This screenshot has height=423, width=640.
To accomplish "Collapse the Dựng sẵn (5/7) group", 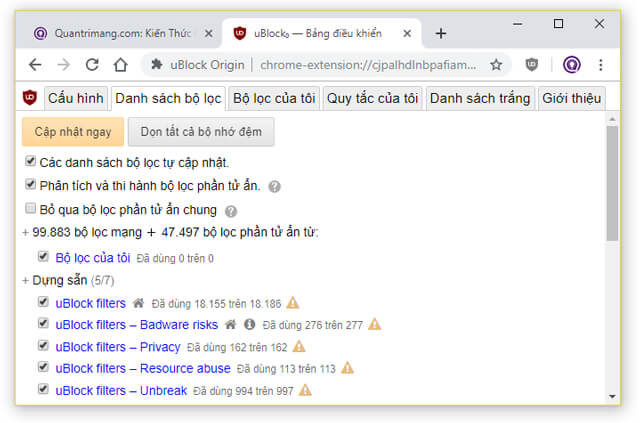I will click(68, 281).
